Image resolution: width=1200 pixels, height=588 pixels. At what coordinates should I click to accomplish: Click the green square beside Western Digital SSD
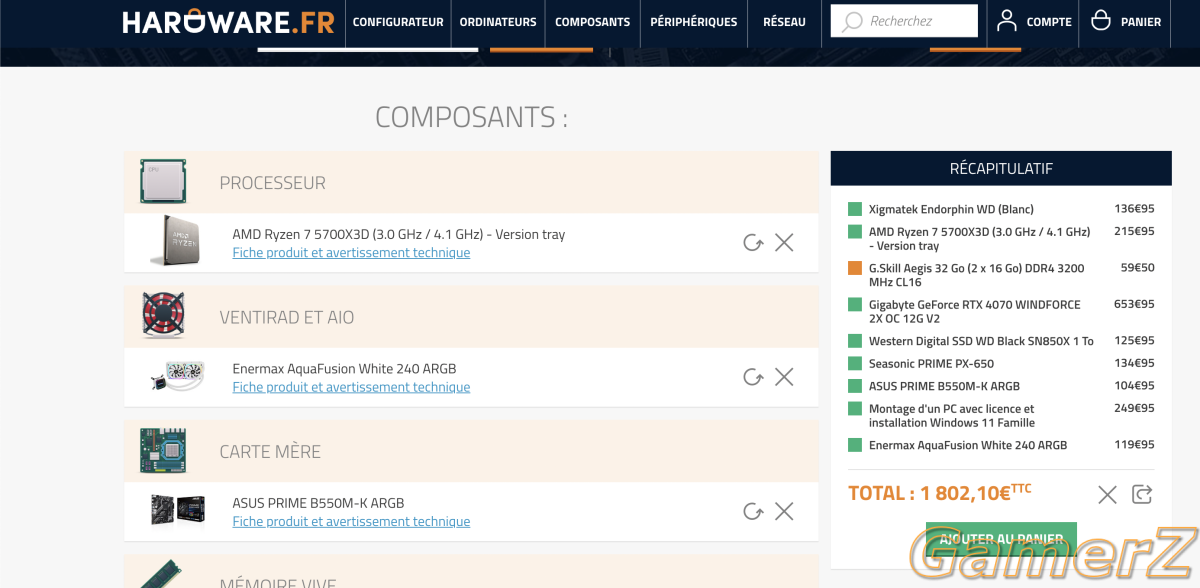tap(855, 341)
